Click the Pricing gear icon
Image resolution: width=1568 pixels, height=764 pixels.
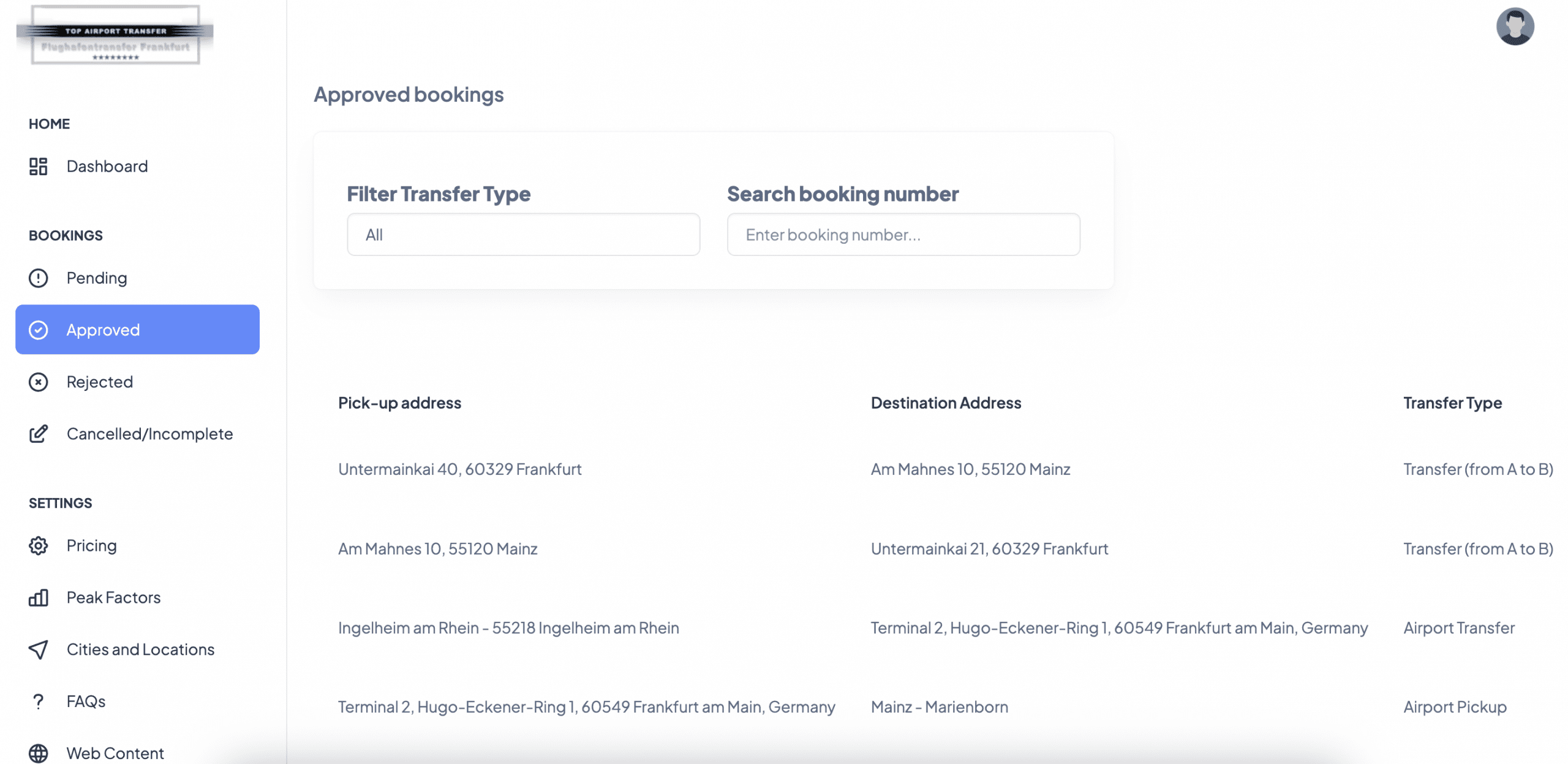coord(38,545)
